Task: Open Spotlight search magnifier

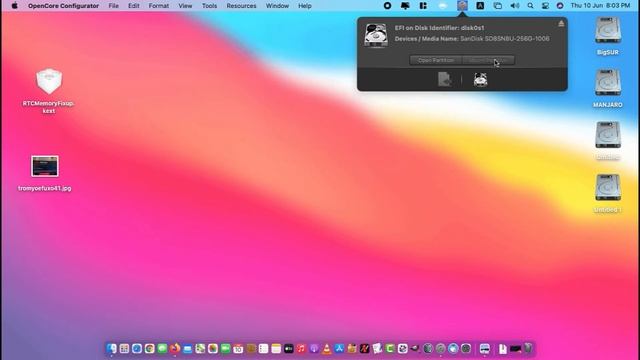Action: 530,6
